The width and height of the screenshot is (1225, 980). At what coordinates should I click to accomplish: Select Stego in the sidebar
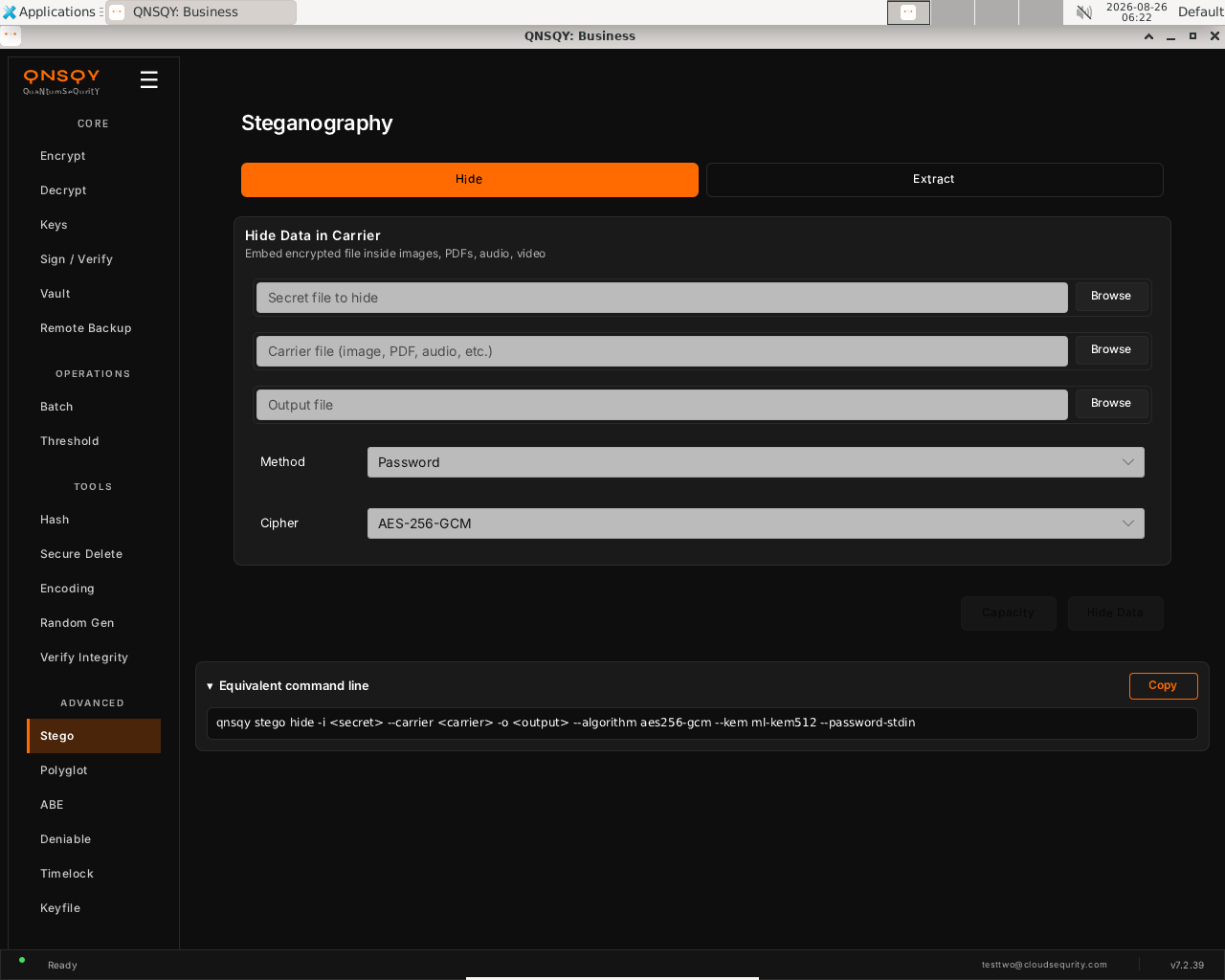click(x=93, y=736)
